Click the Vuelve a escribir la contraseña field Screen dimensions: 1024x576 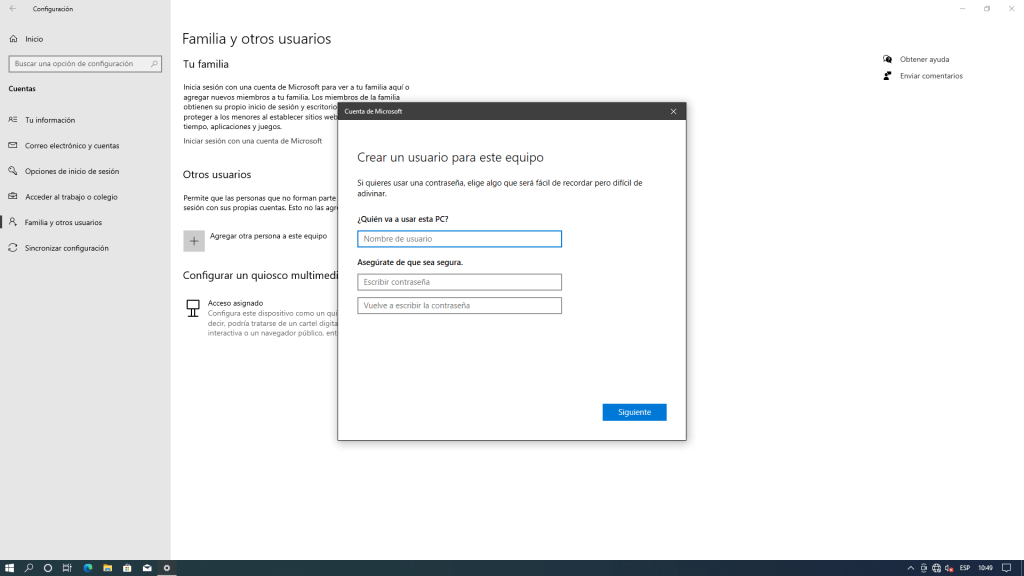click(459, 306)
